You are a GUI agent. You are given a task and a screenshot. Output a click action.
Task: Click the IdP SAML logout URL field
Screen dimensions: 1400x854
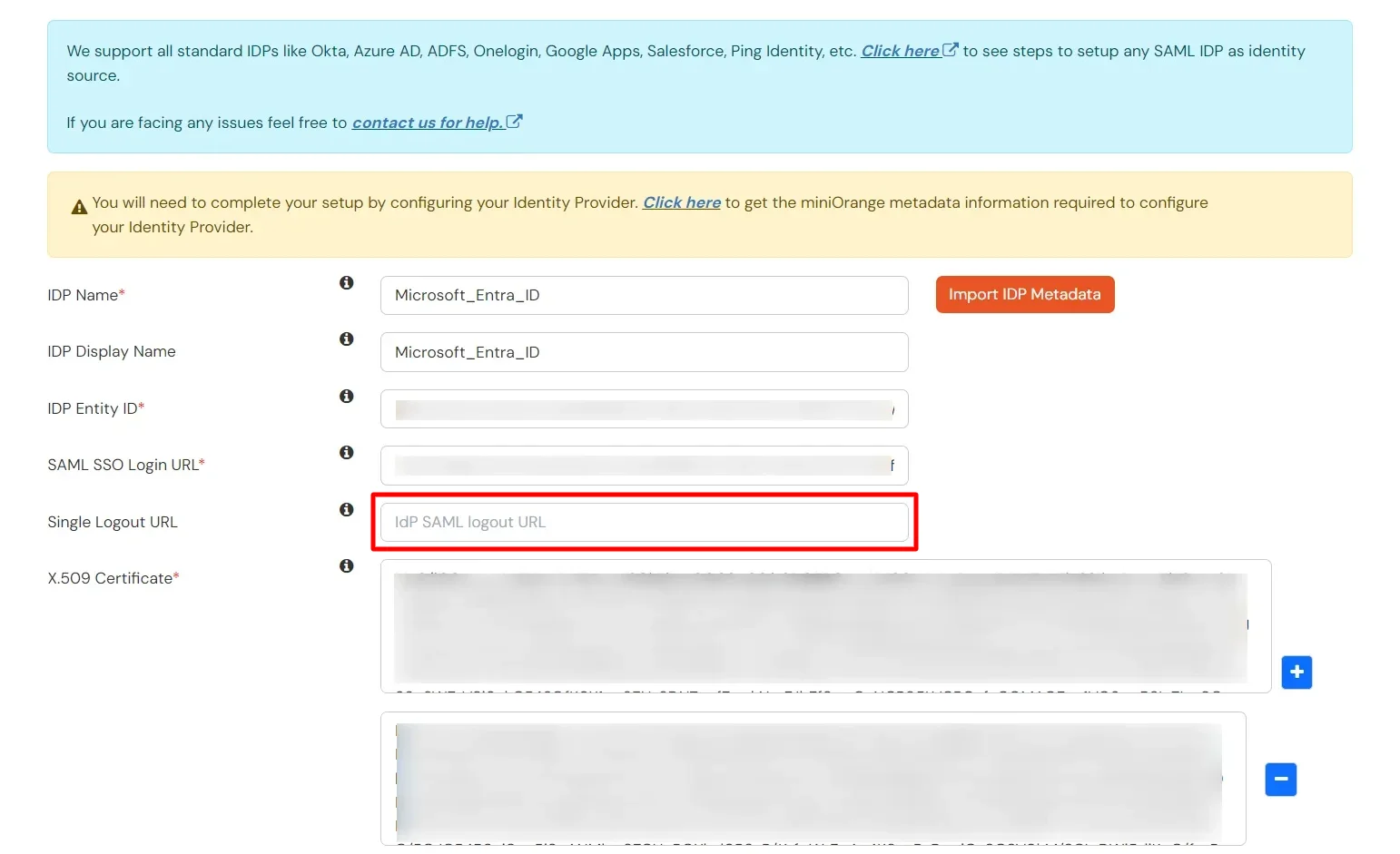tap(644, 522)
